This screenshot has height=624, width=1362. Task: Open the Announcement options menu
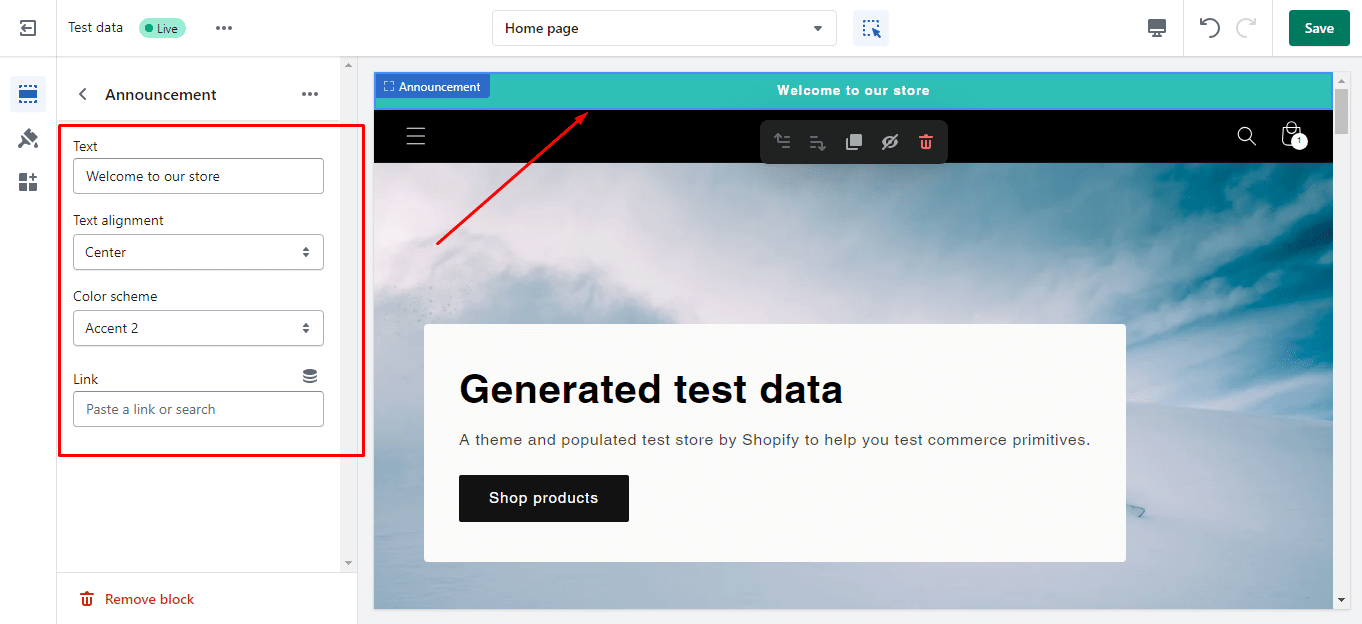click(310, 93)
